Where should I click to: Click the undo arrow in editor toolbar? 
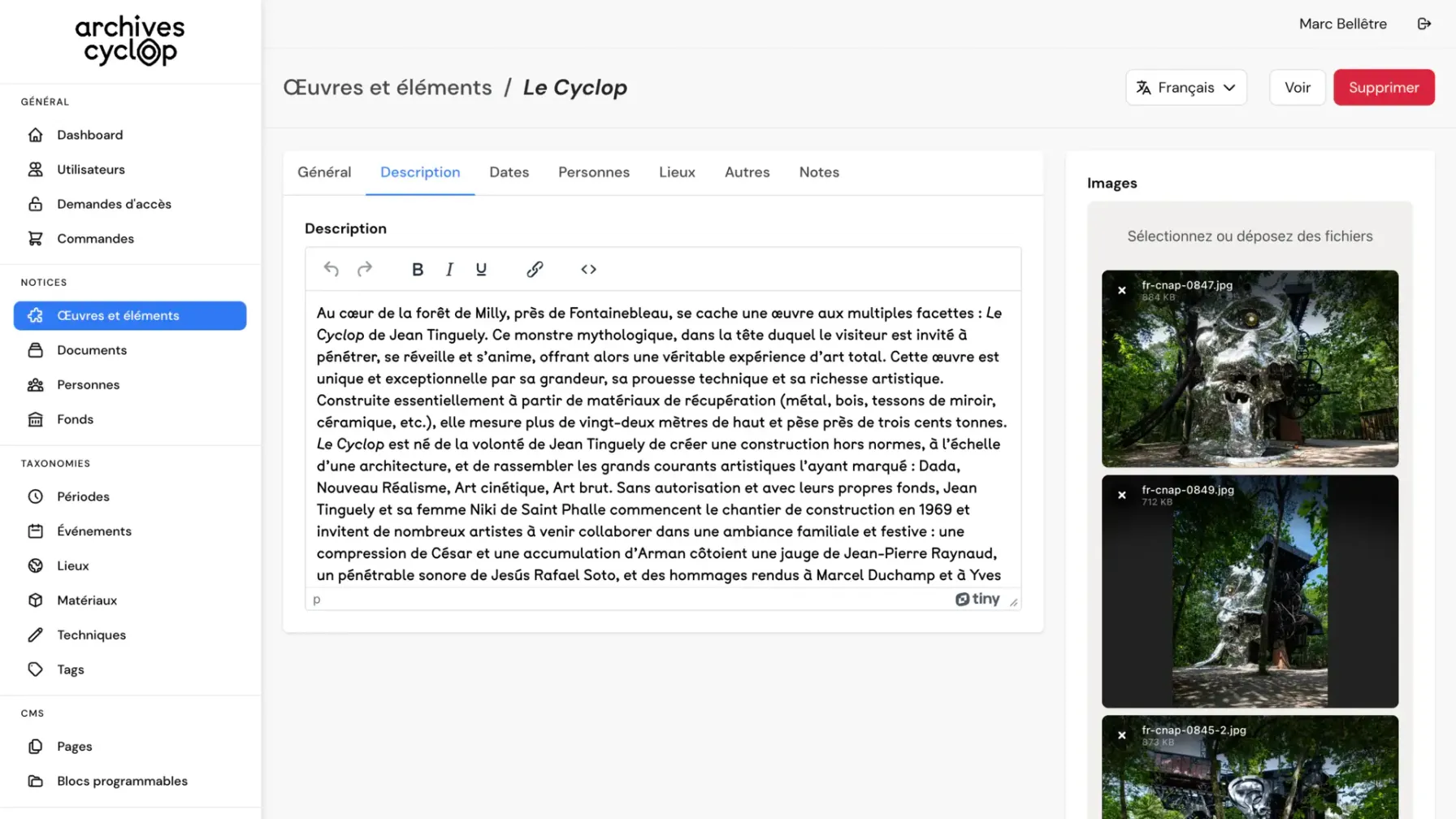tap(331, 269)
